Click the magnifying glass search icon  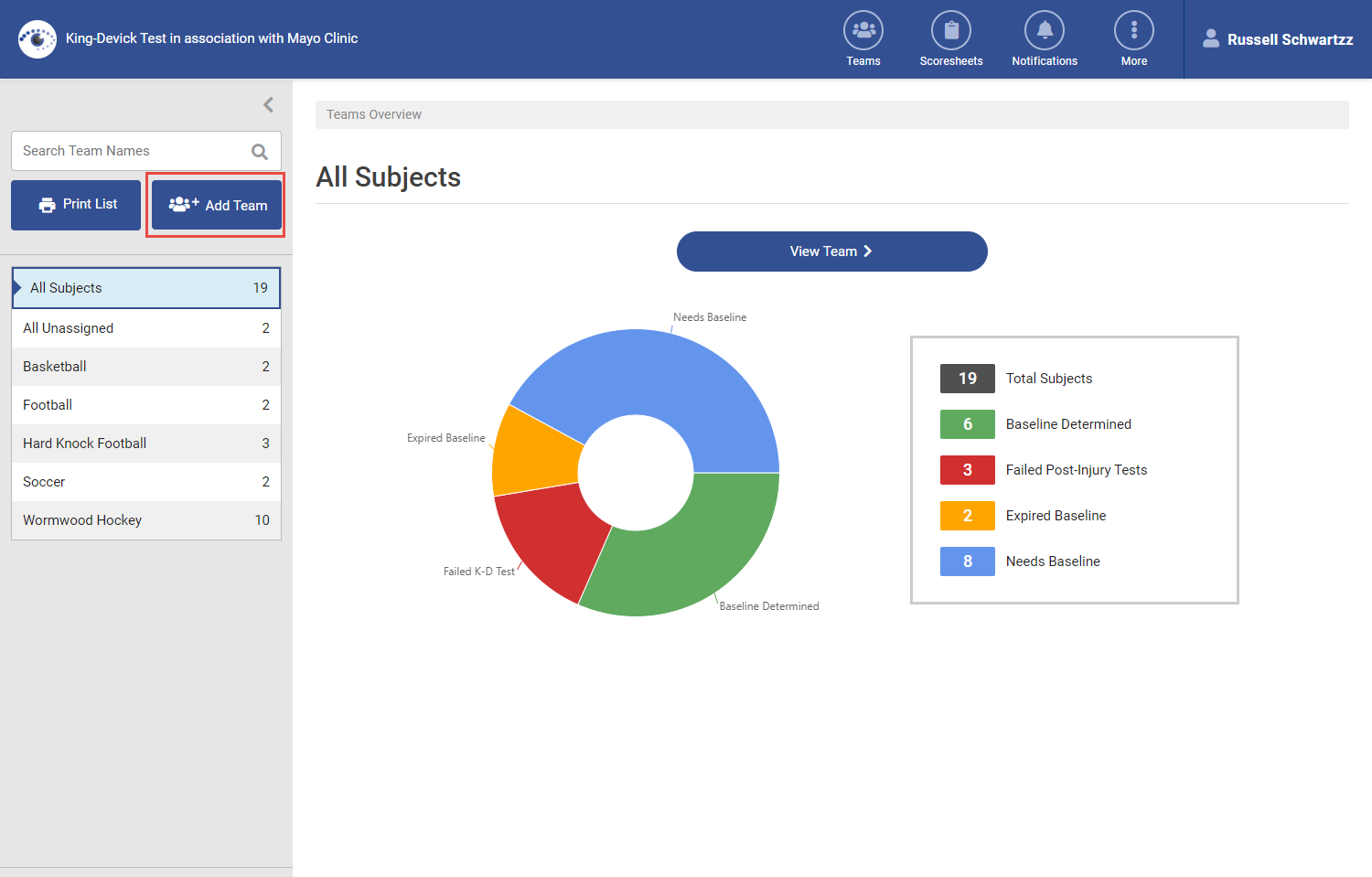click(259, 150)
